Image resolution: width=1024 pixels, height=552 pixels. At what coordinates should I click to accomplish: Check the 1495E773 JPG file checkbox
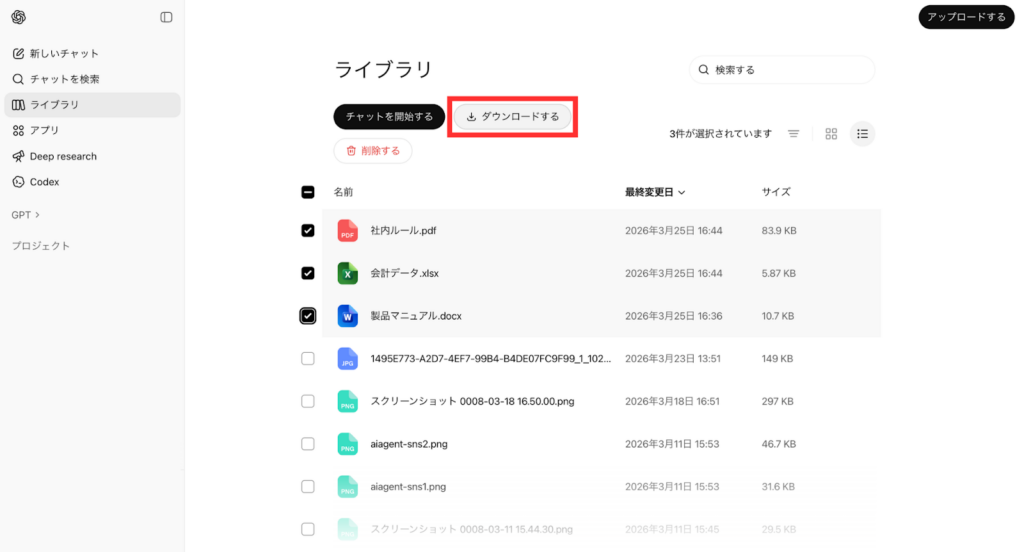[x=308, y=359]
